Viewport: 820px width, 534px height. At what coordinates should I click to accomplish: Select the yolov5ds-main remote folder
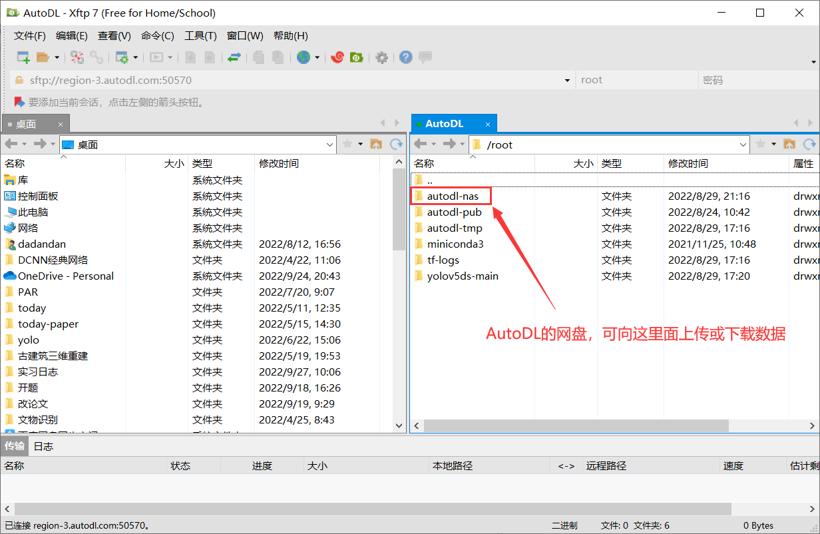[x=462, y=276]
